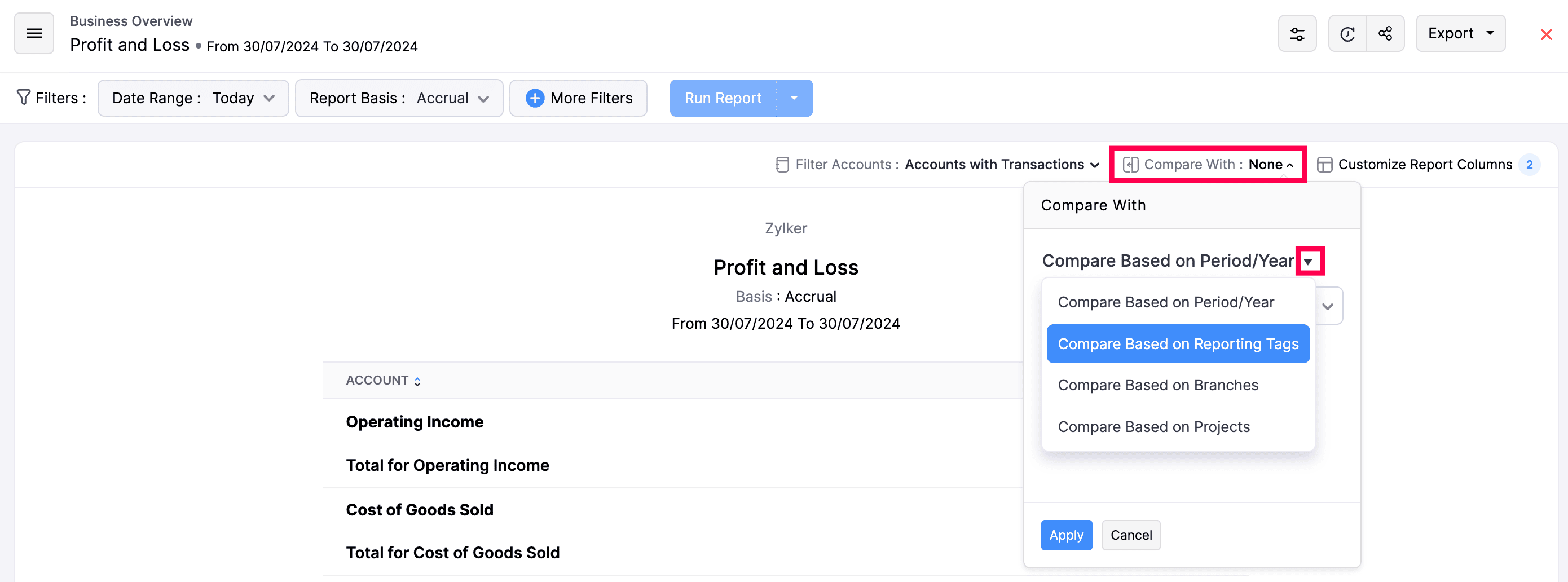Click the Apply button
1568x582 pixels.
1066,535
